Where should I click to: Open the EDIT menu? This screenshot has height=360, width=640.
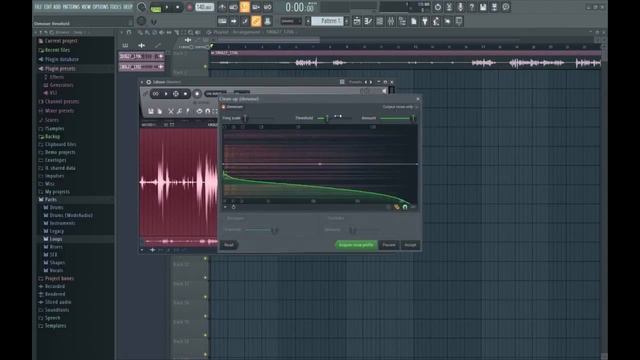click(47, 7)
